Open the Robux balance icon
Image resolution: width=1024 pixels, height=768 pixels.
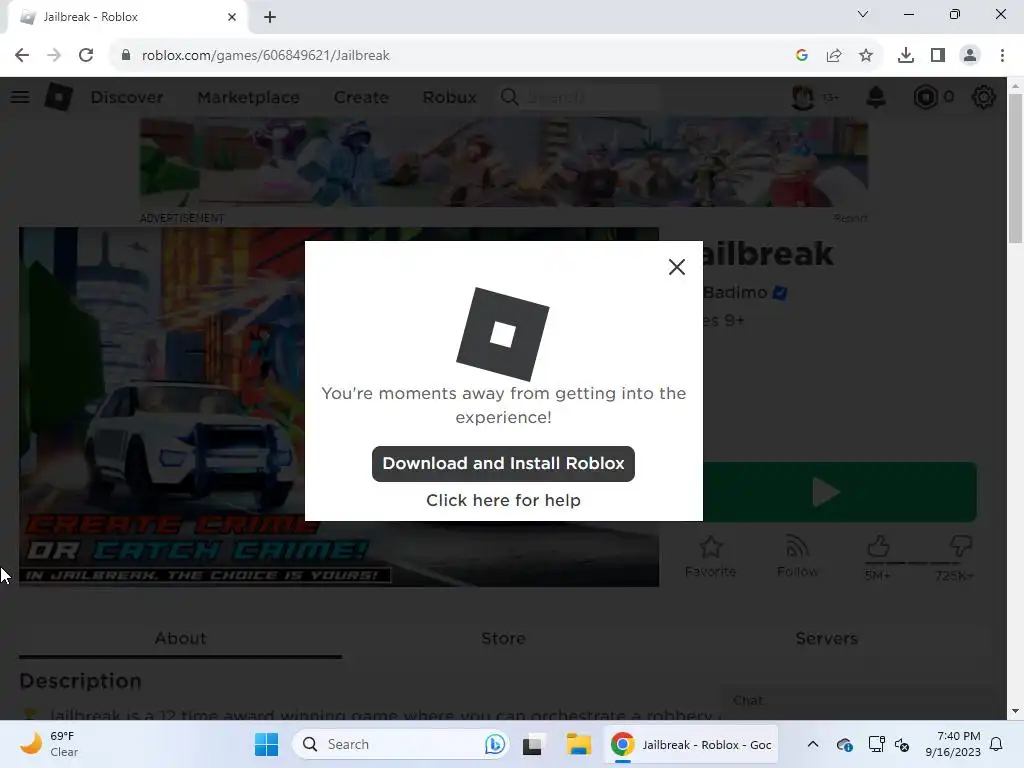tap(925, 97)
